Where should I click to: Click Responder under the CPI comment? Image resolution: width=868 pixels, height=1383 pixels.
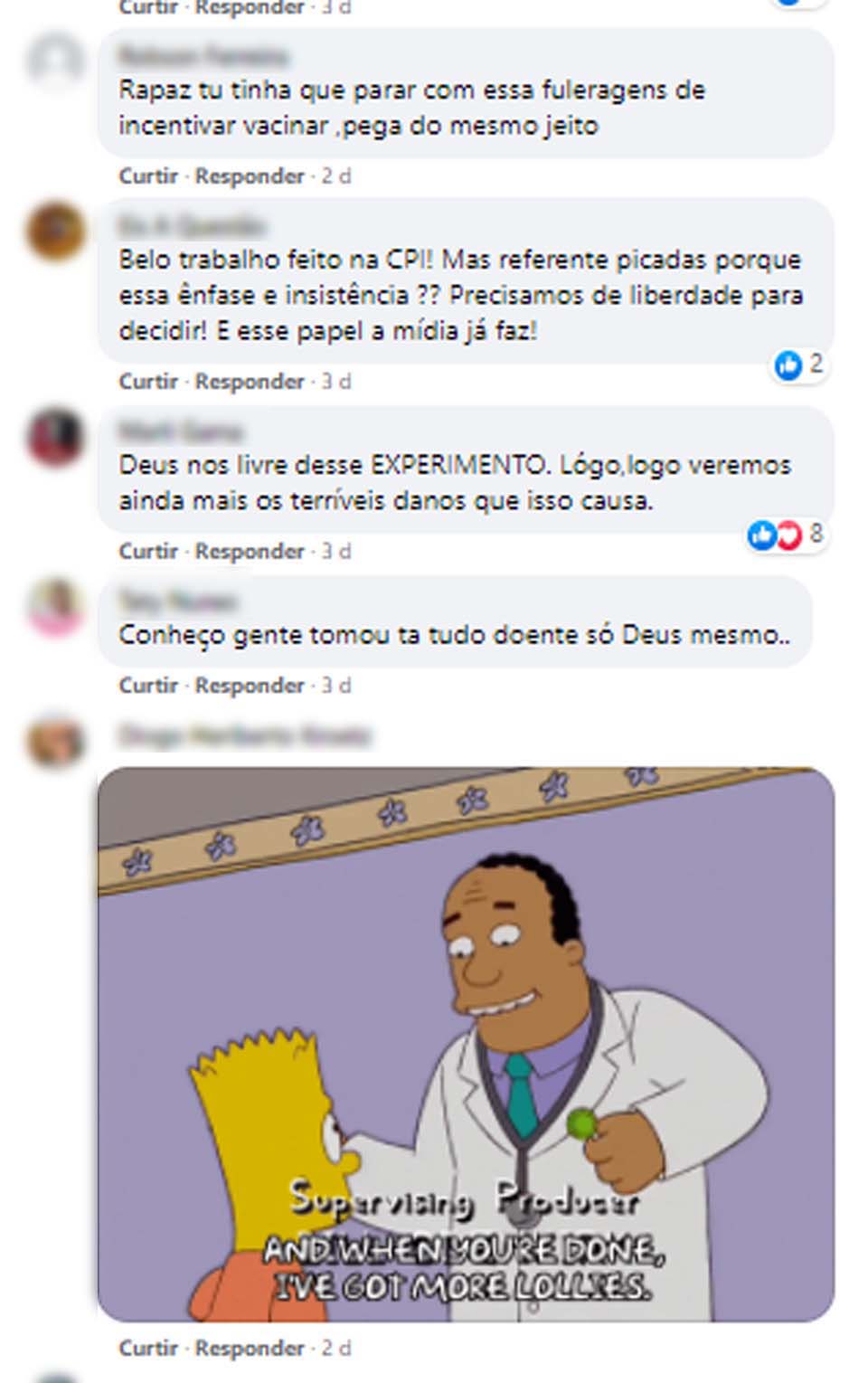pos(250,381)
